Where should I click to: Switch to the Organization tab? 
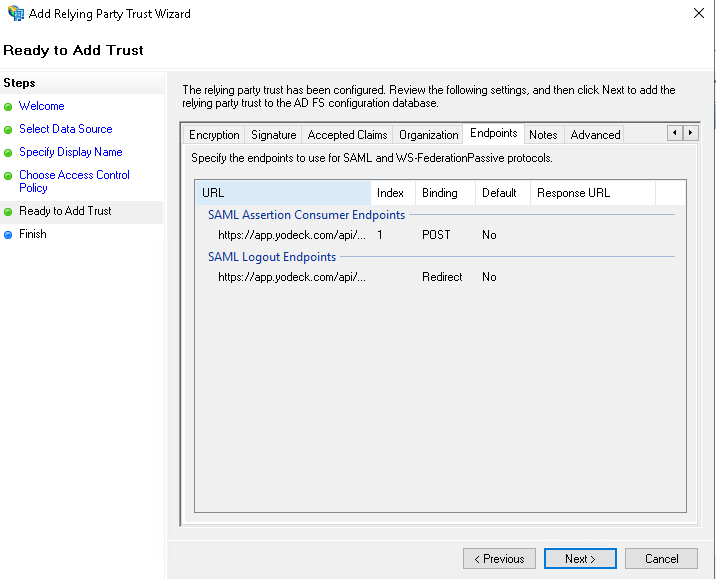pos(428,135)
